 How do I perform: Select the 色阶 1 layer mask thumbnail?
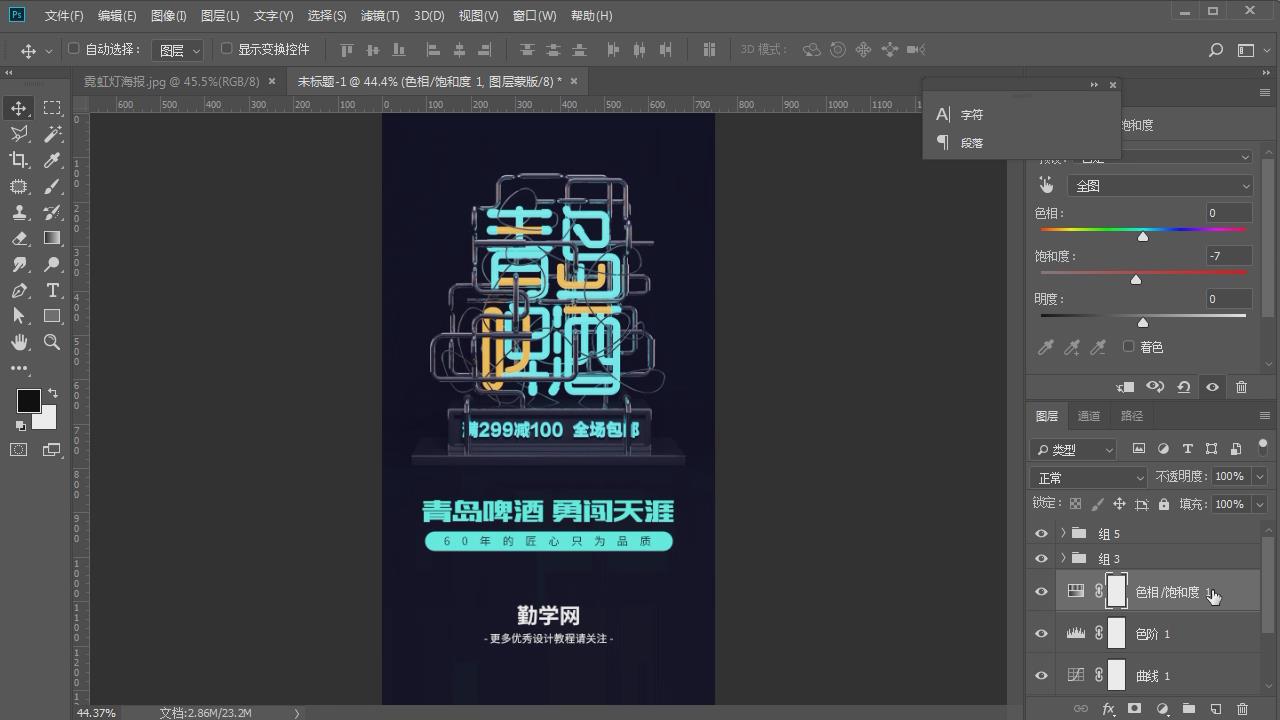(1116, 634)
